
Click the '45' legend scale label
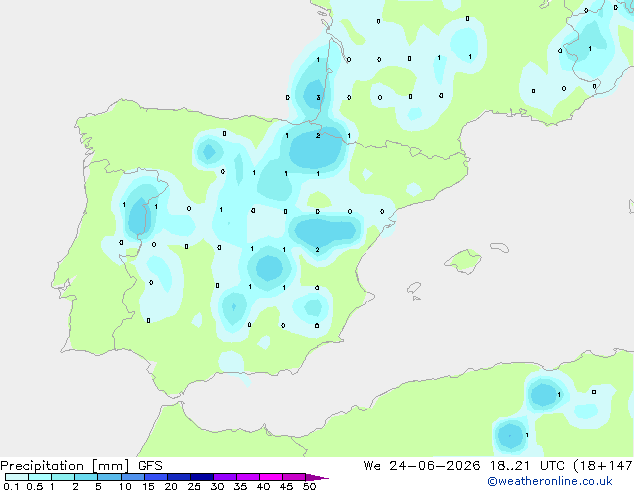(286, 486)
